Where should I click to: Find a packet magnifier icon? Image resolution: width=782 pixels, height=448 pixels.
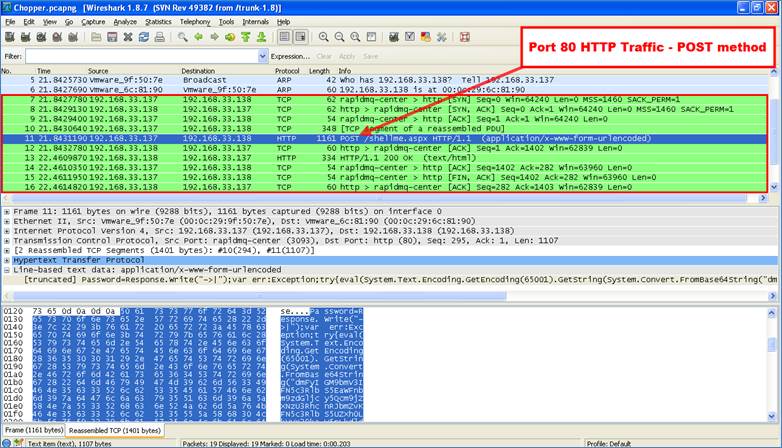(183, 37)
